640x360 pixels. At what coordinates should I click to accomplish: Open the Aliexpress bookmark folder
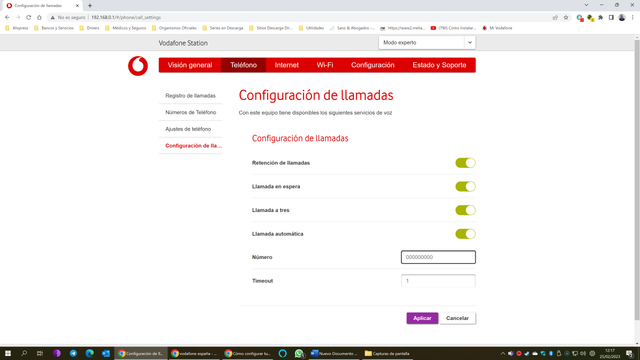16,28
